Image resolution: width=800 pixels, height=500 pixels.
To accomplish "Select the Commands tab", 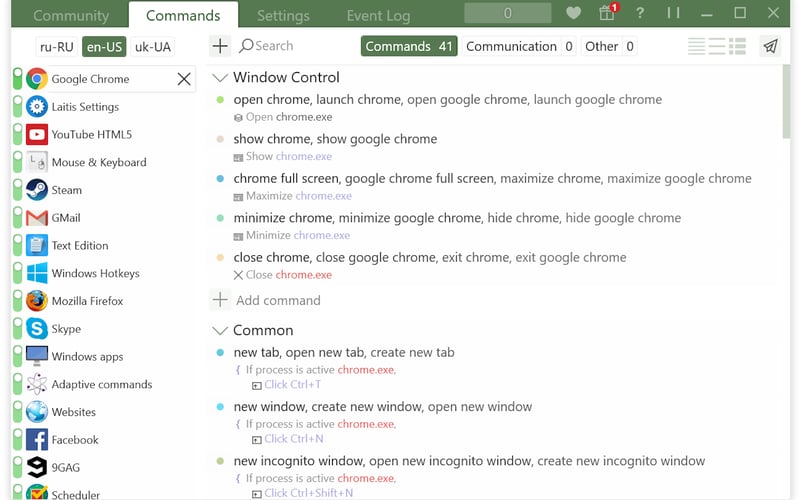I will (183, 15).
